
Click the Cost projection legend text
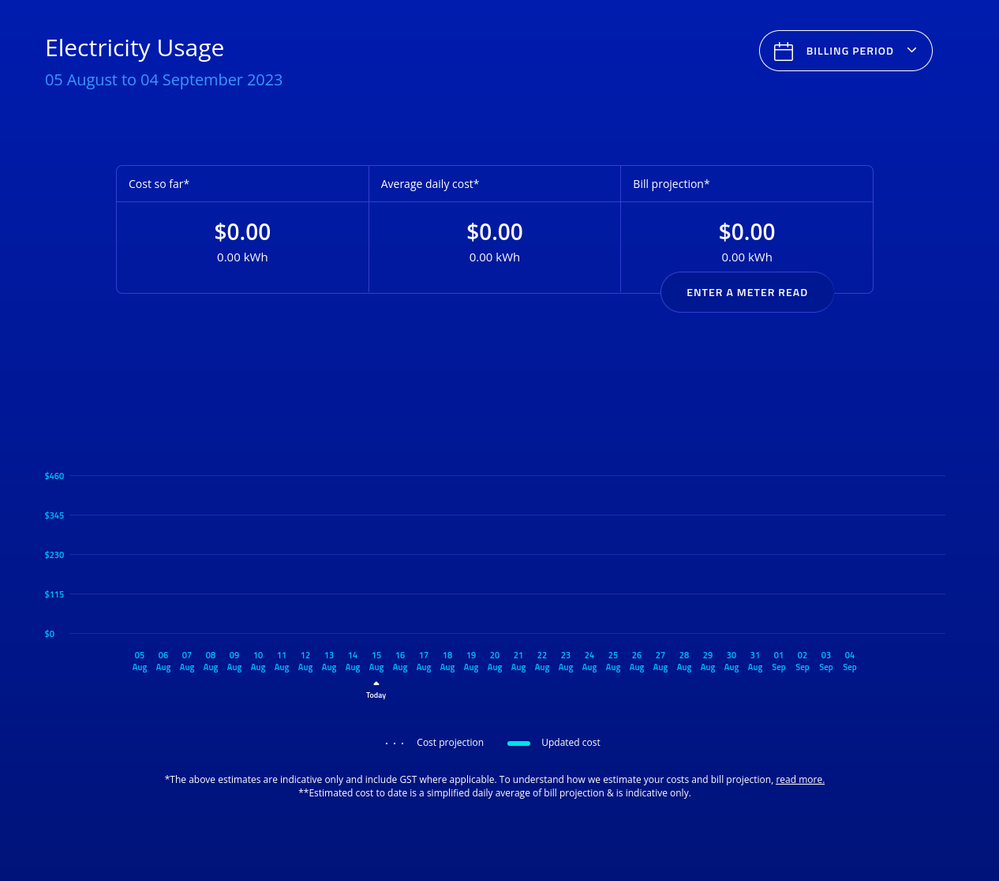click(x=450, y=743)
